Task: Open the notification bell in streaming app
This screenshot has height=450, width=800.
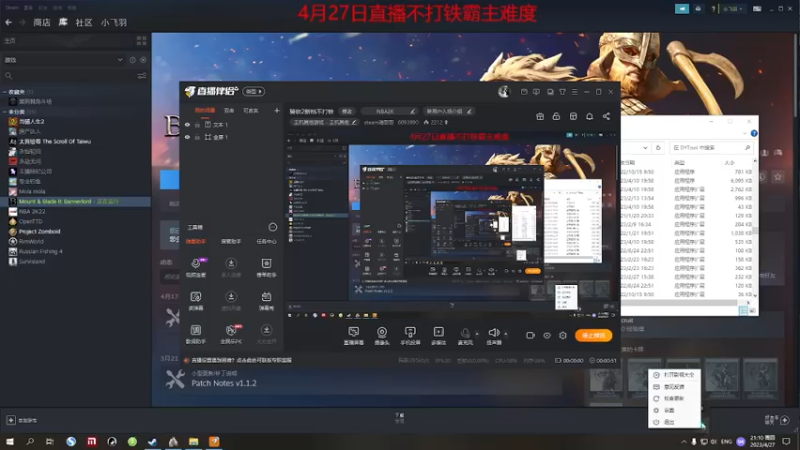Action: [589, 116]
